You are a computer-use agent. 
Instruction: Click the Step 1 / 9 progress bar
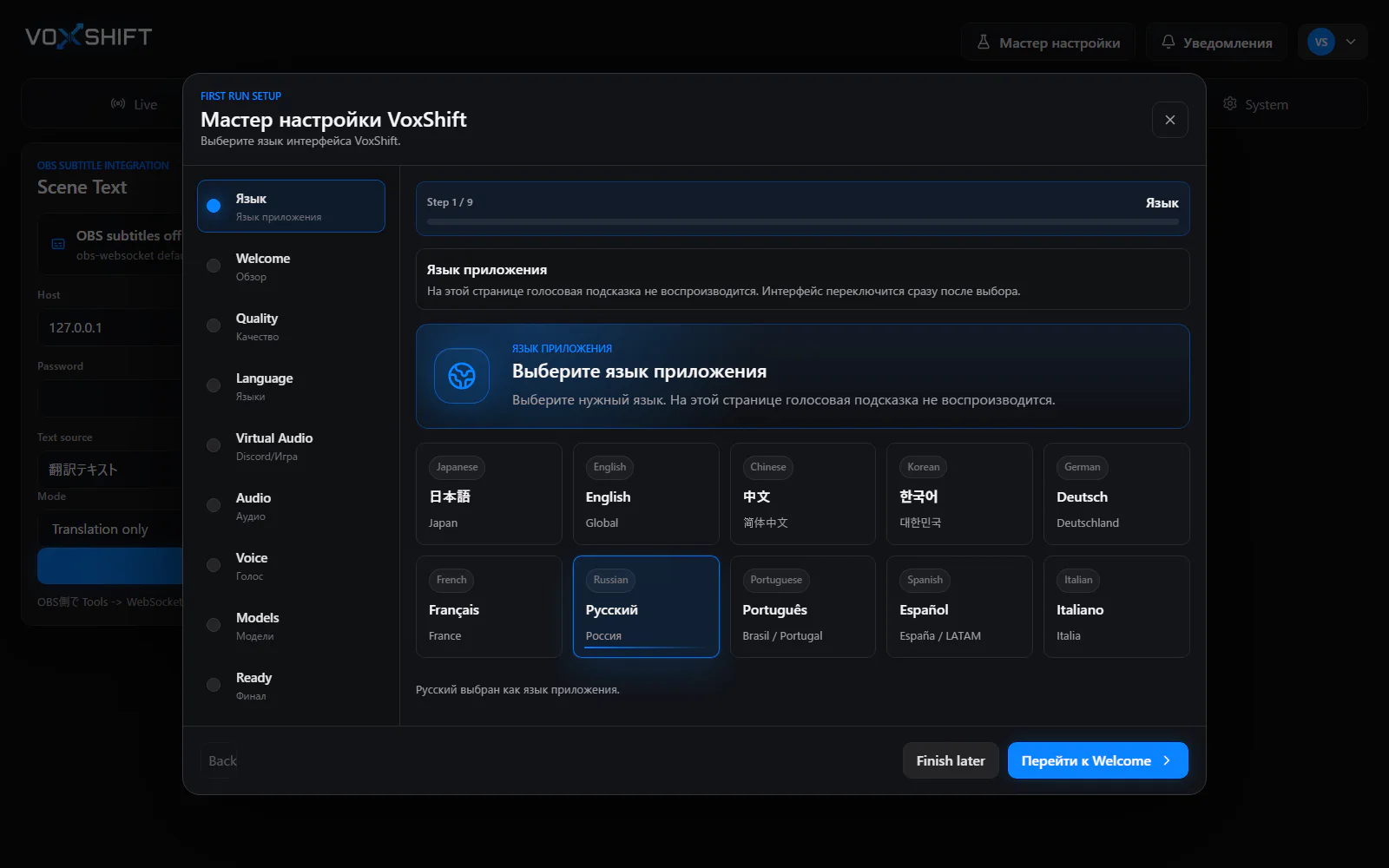click(803, 222)
